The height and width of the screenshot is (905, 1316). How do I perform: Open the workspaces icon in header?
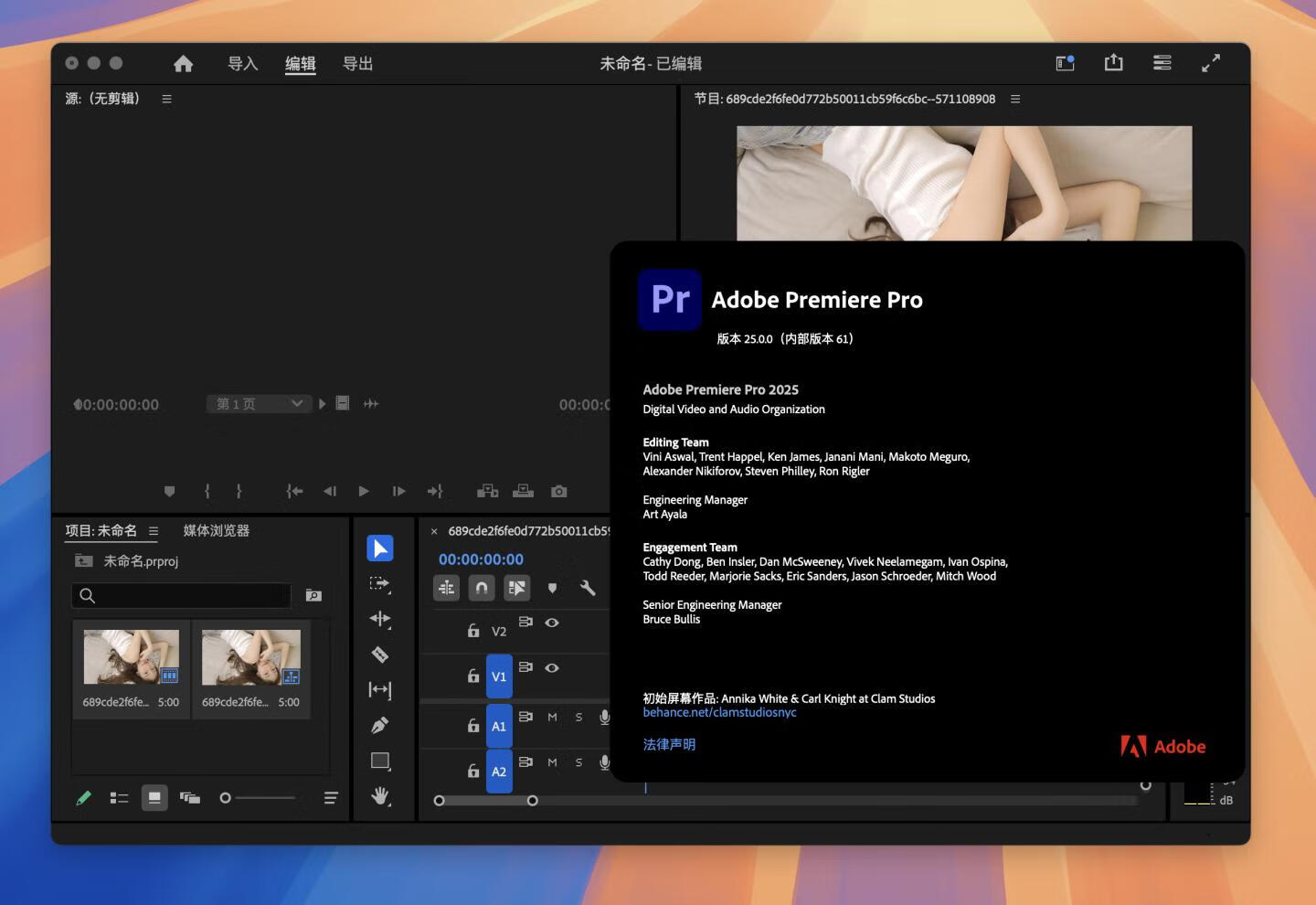pos(1065,63)
